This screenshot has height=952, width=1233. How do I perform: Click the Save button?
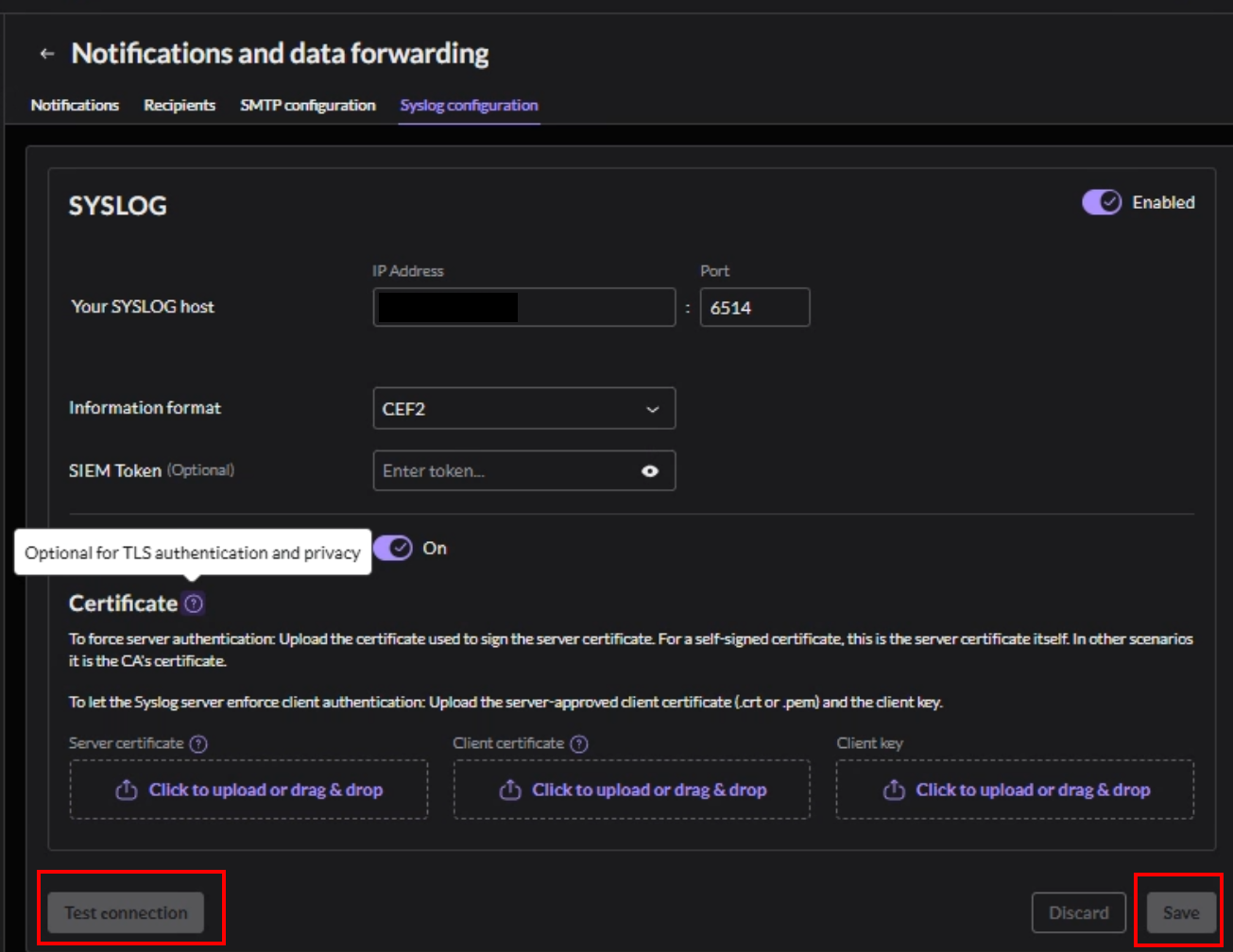1181,913
